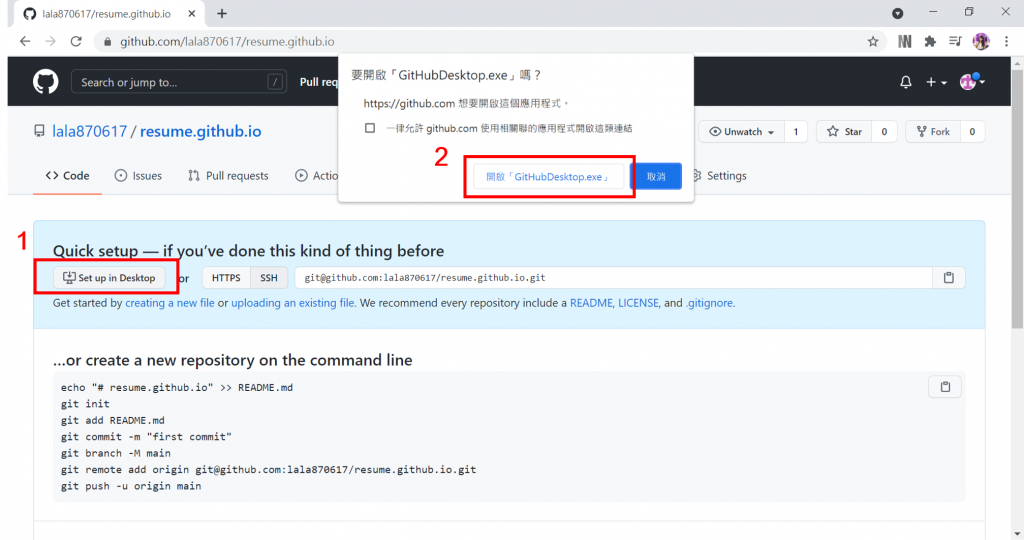The height and width of the screenshot is (540, 1024).
Task: Click the blue cancel button in dialog
Action: coord(656,176)
